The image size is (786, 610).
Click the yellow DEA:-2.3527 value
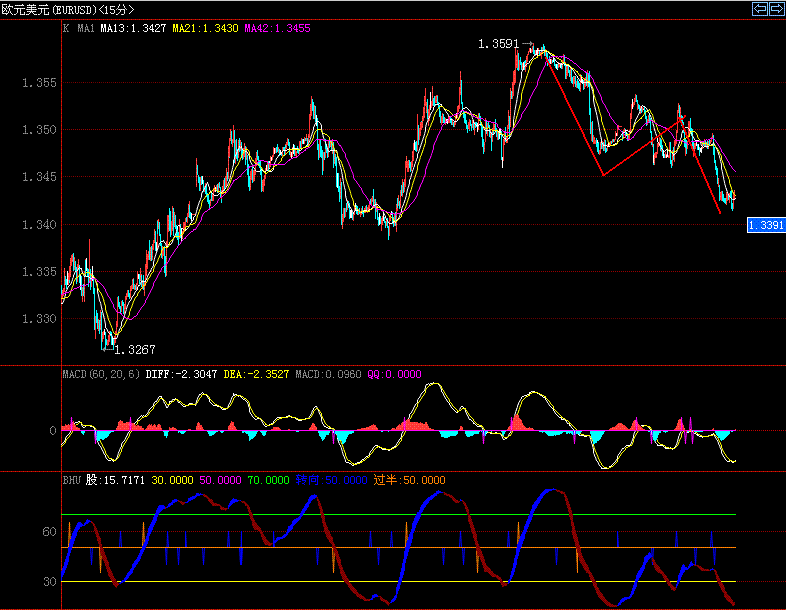(x=256, y=374)
